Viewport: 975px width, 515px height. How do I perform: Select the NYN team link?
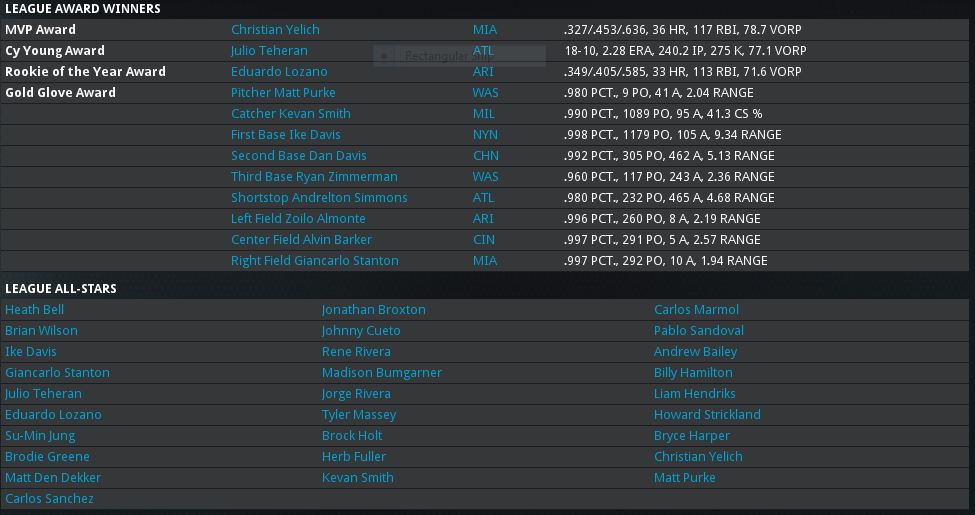485,135
